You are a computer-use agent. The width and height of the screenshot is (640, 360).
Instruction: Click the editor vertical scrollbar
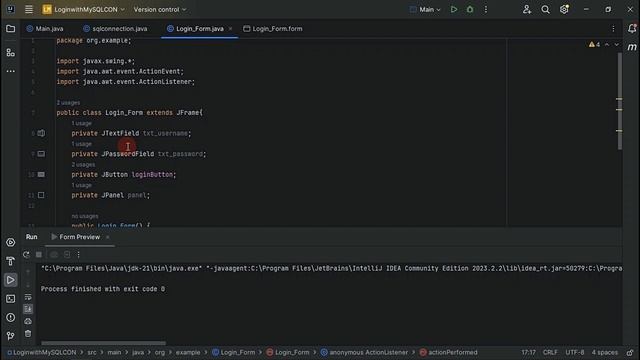point(620,100)
